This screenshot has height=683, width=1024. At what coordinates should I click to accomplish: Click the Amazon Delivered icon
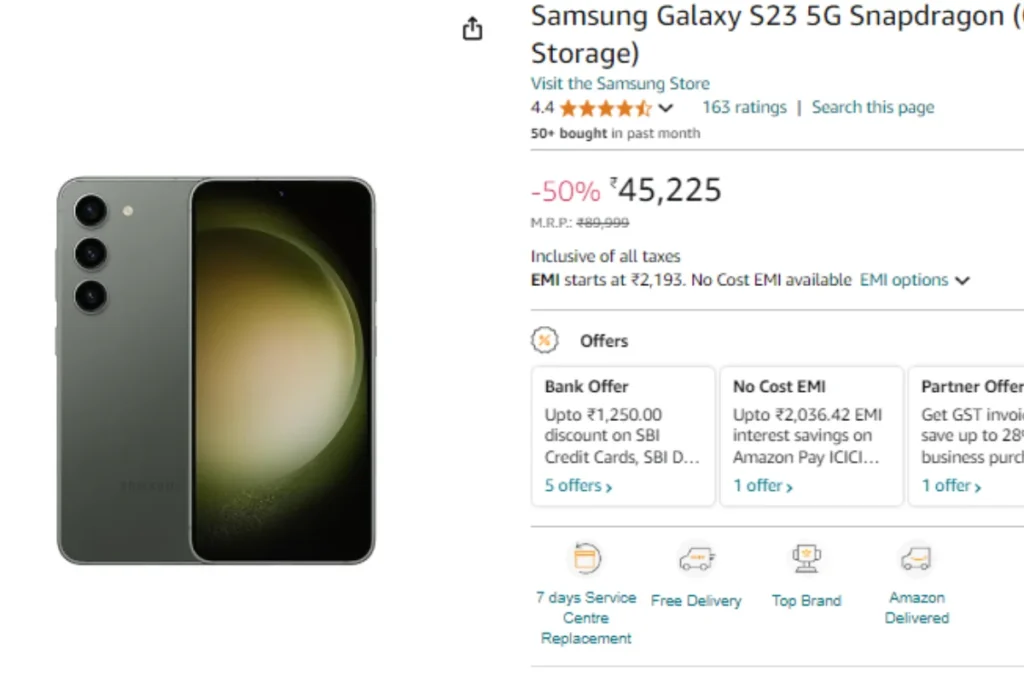(x=916, y=558)
